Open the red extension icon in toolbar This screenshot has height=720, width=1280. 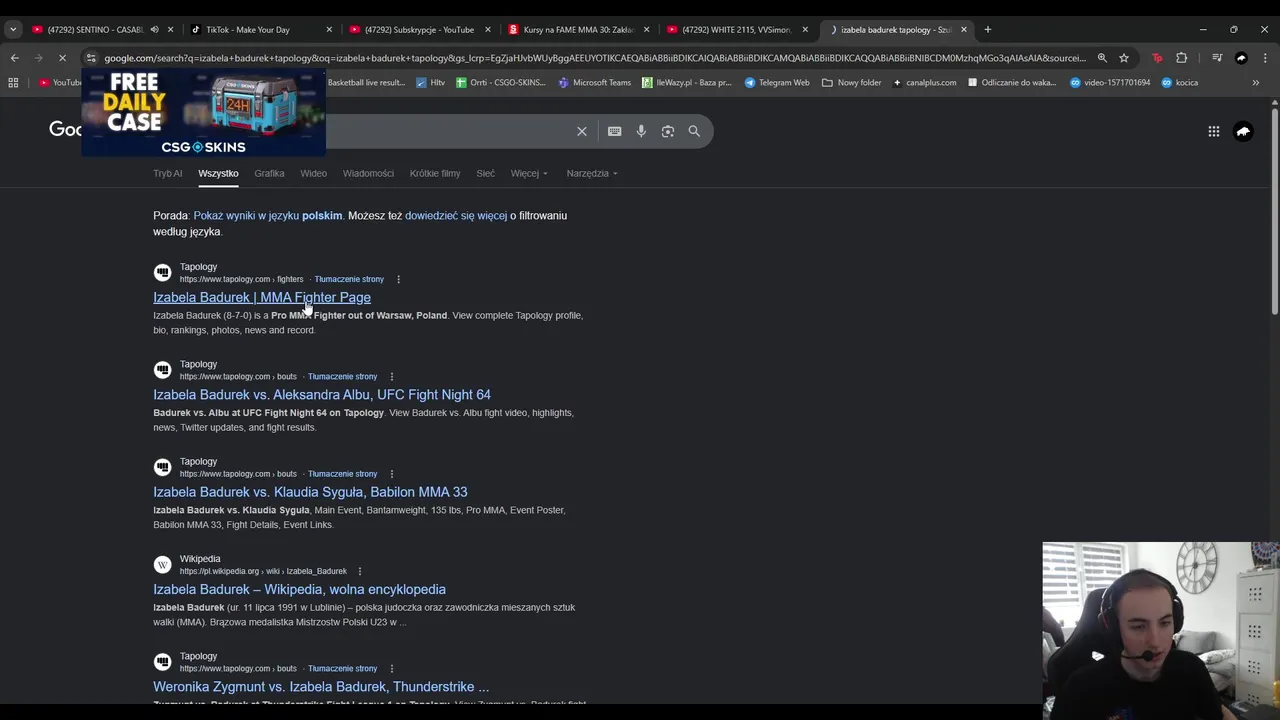(1157, 58)
